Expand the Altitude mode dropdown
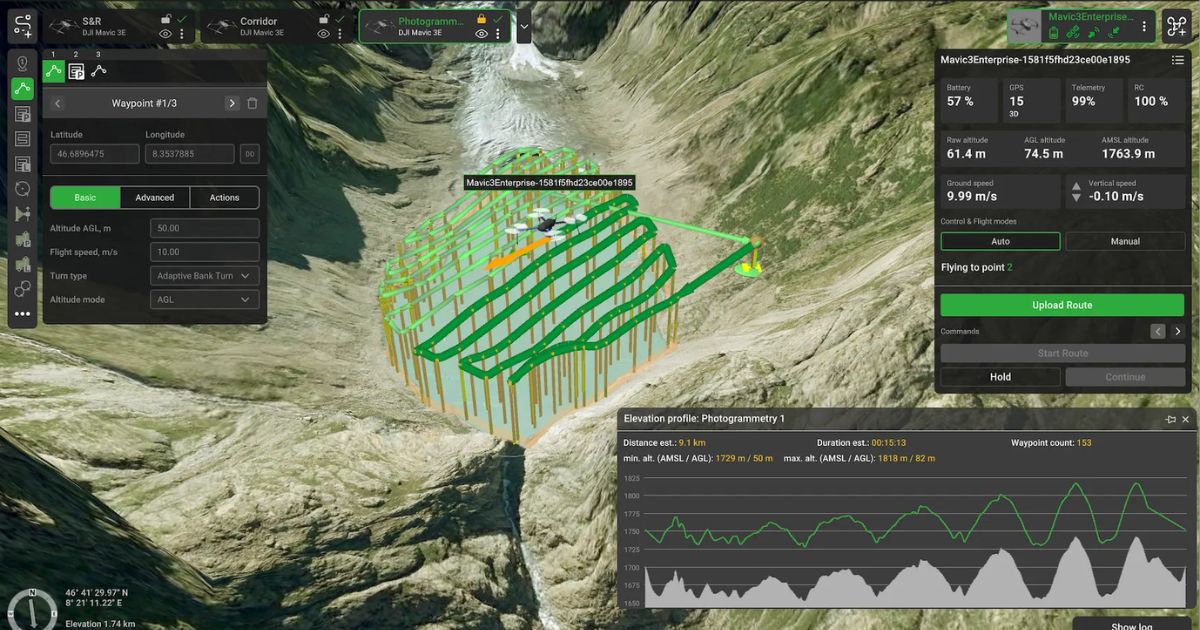This screenshot has height=630, width=1200. coord(205,300)
